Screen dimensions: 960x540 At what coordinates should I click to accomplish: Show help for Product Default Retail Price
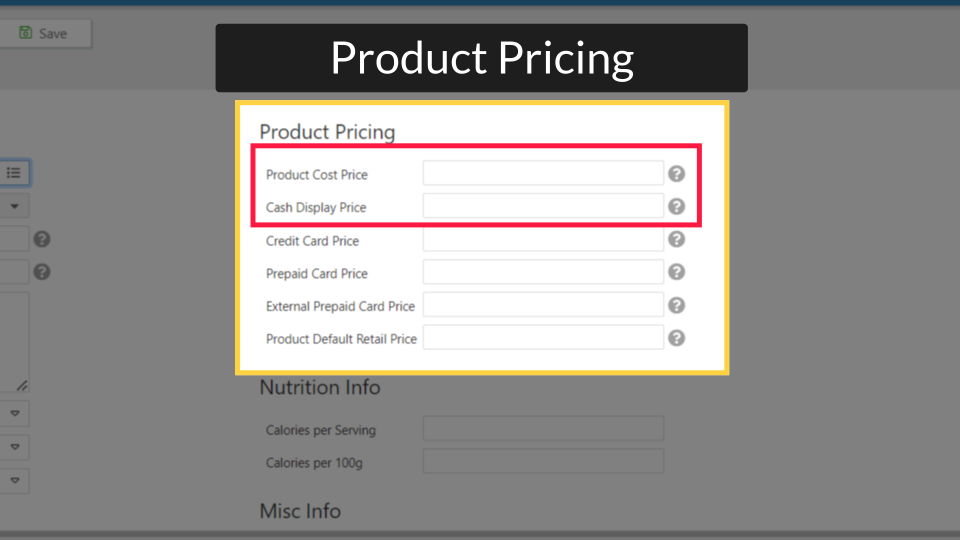point(677,338)
